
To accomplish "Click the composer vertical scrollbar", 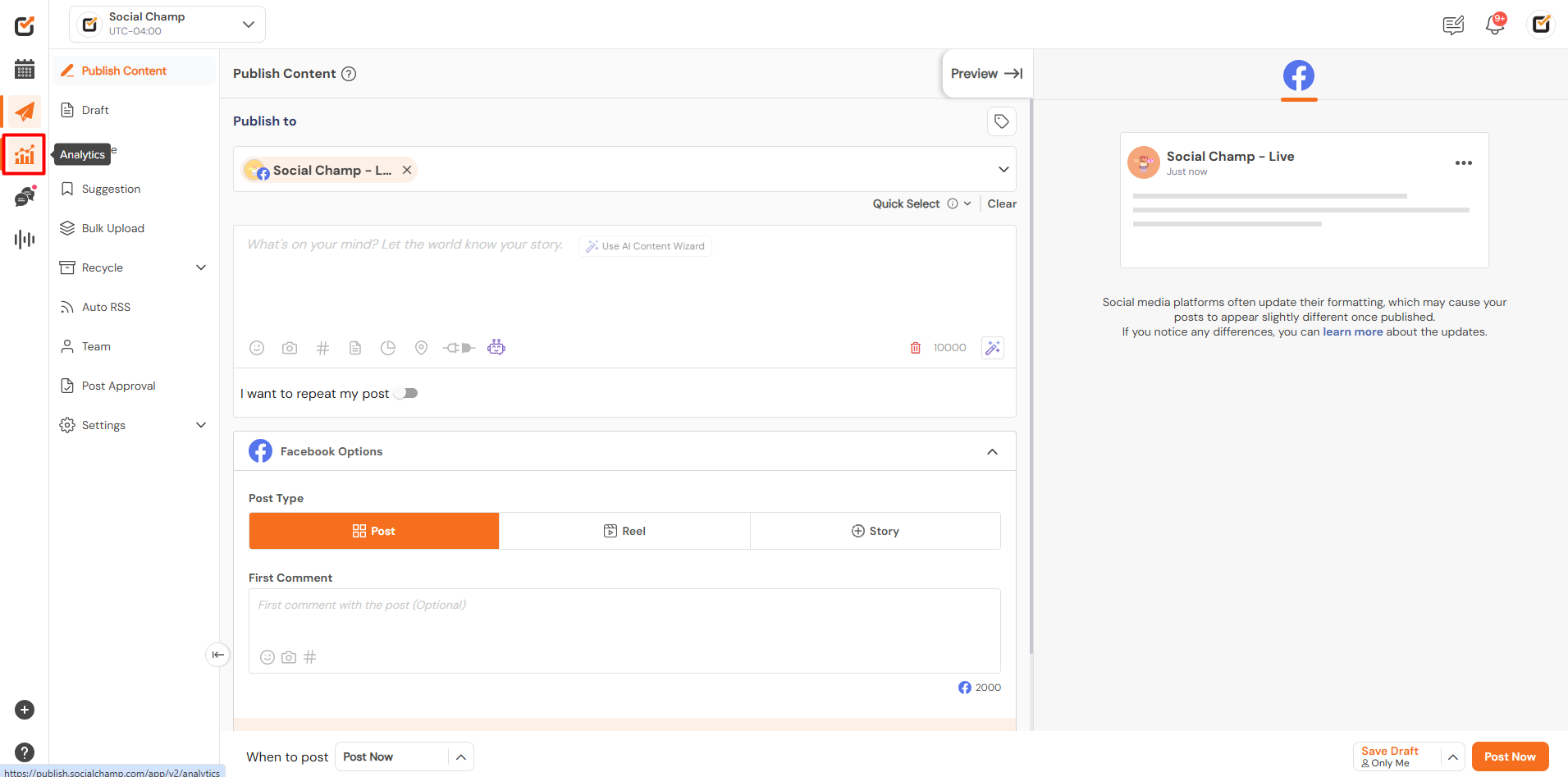I will click(x=1031, y=377).
